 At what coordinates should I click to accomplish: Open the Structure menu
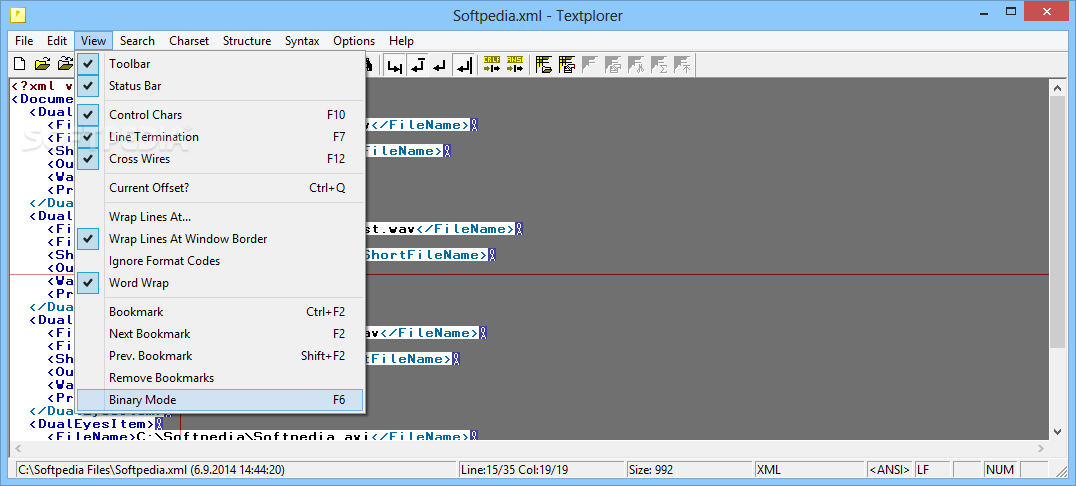(247, 40)
